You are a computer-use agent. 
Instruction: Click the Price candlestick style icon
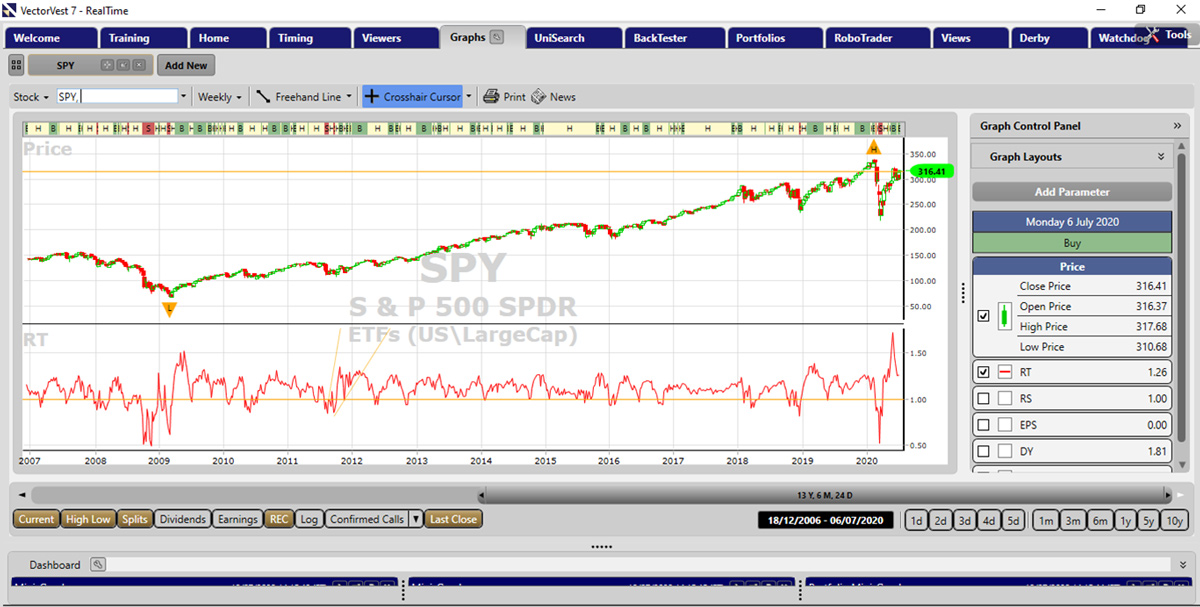(1005, 316)
